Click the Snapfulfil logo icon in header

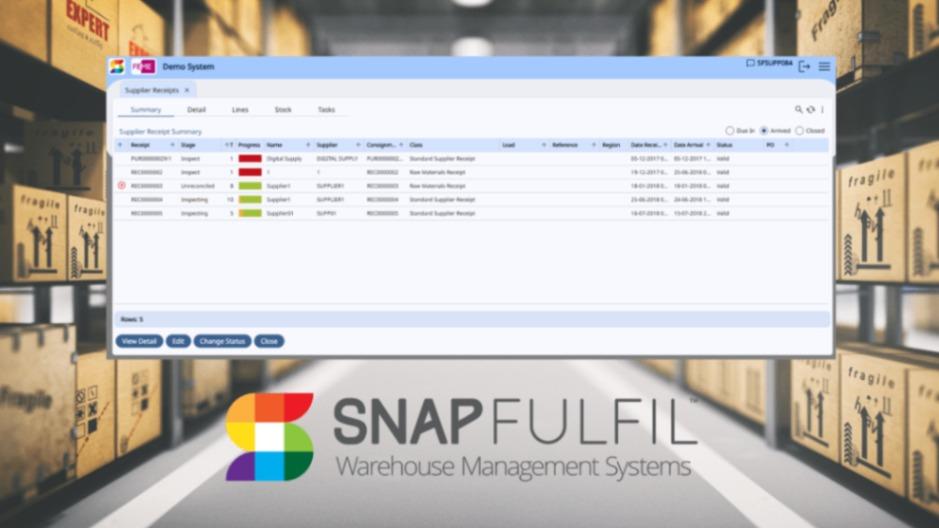(117, 66)
